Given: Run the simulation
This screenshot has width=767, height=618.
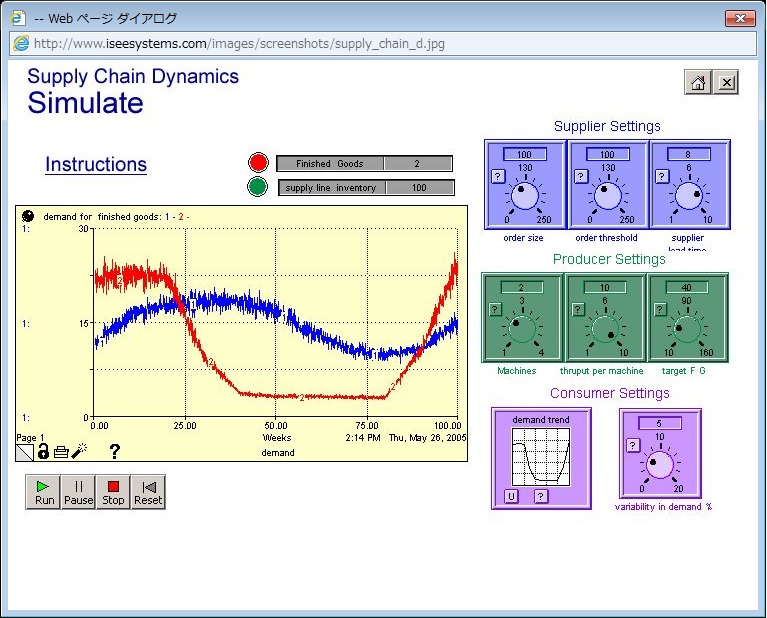Looking at the screenshot, I should coord(44,492).
